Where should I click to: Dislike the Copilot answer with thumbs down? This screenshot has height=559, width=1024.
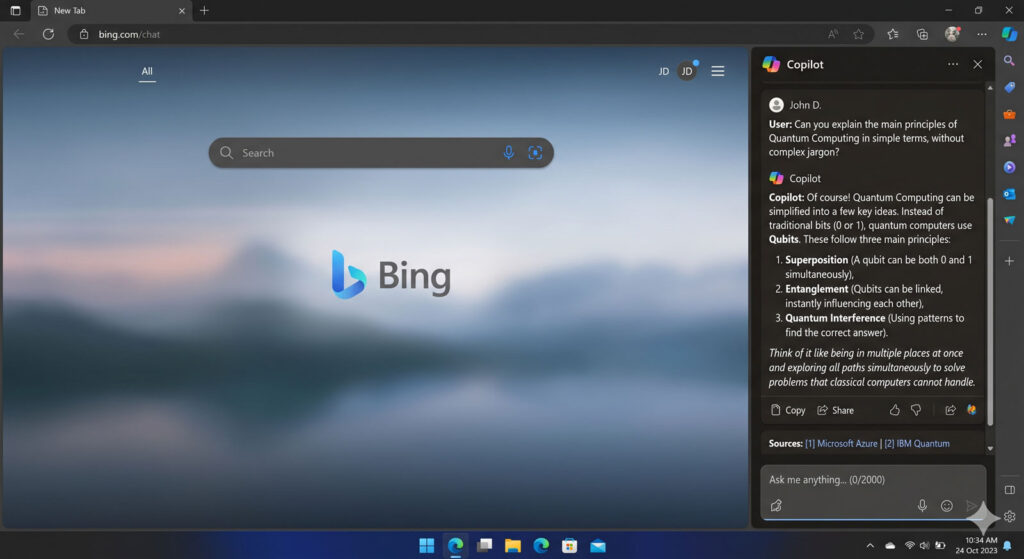[916, 410]
